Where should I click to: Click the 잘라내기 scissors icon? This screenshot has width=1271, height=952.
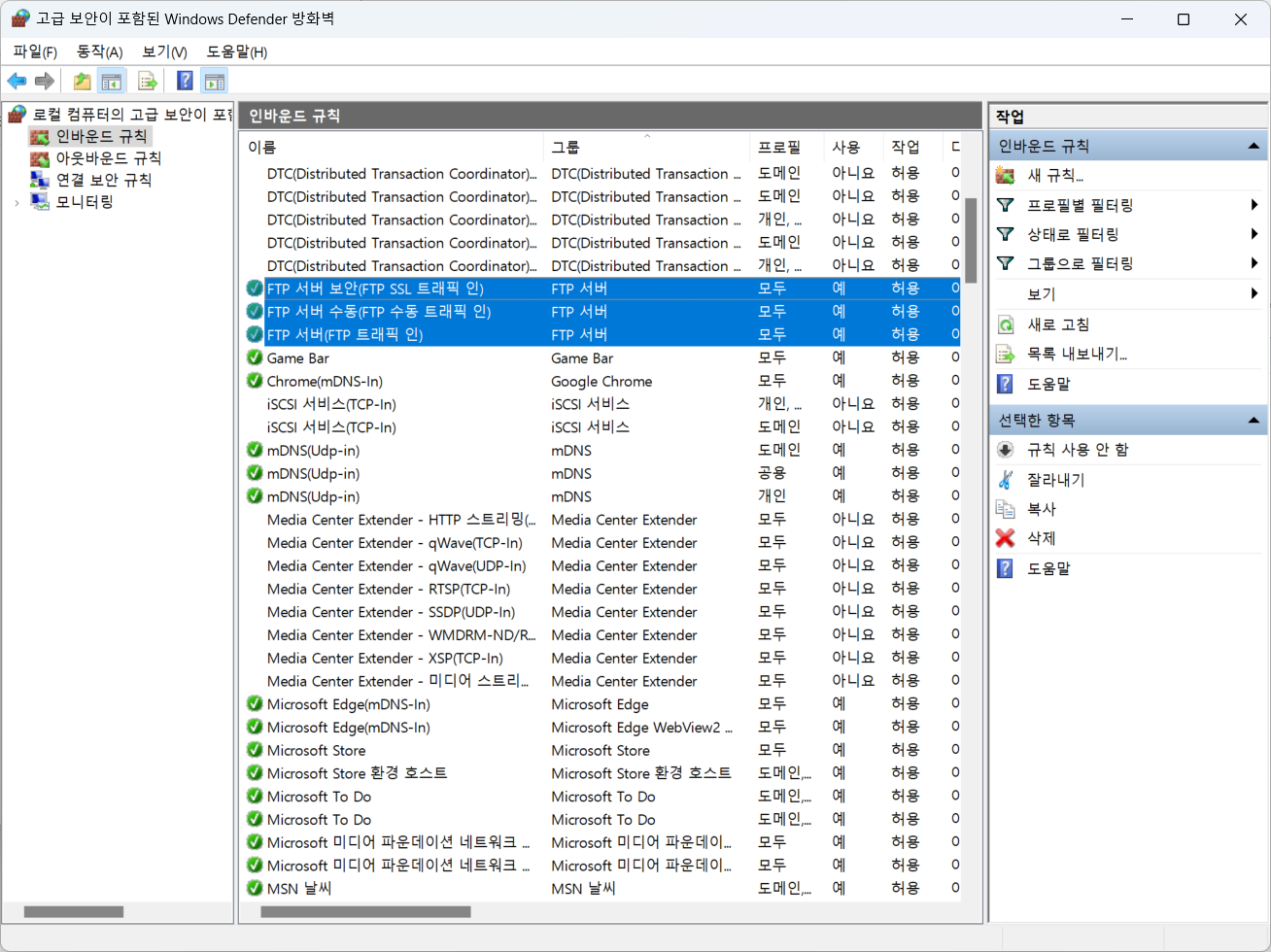pos(1006,480)
